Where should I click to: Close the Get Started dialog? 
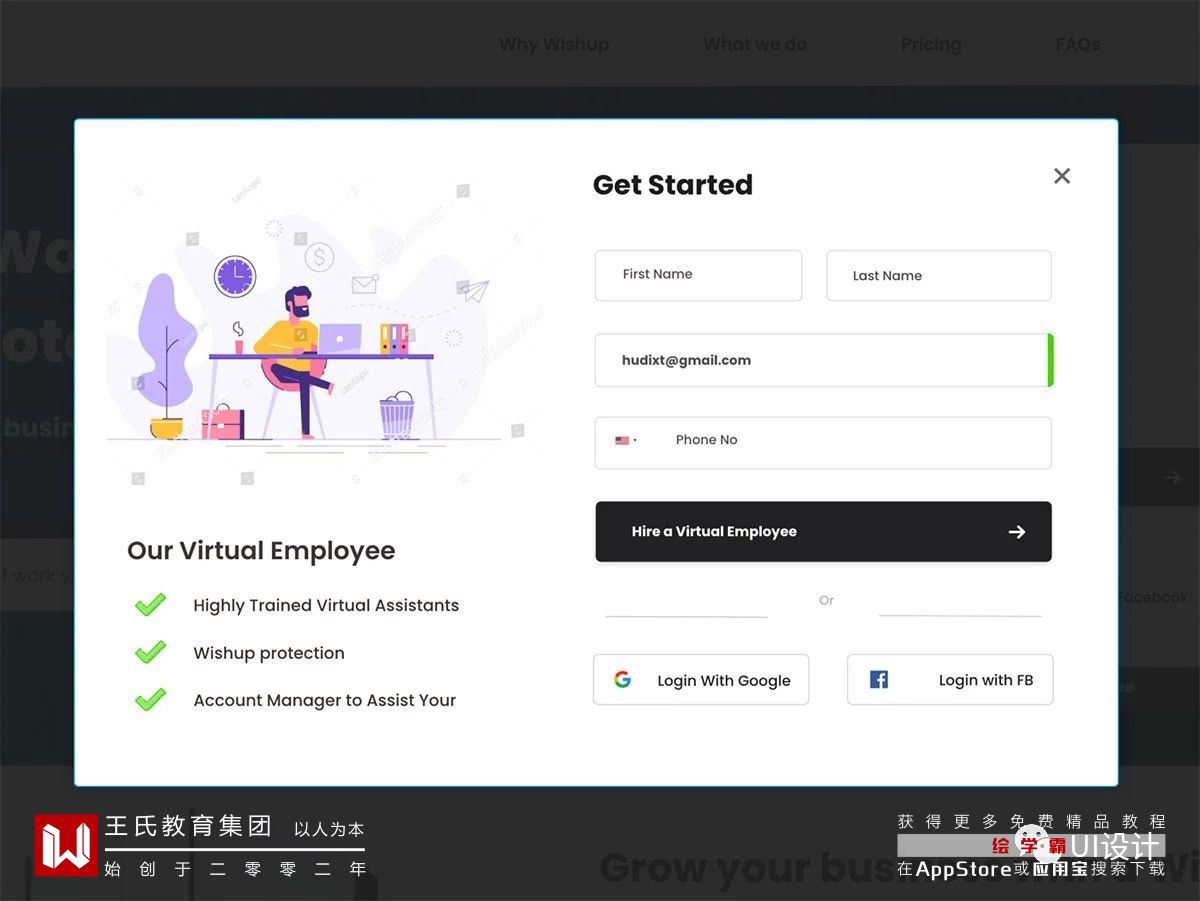pyautogui.click(x=1062, y=176)
